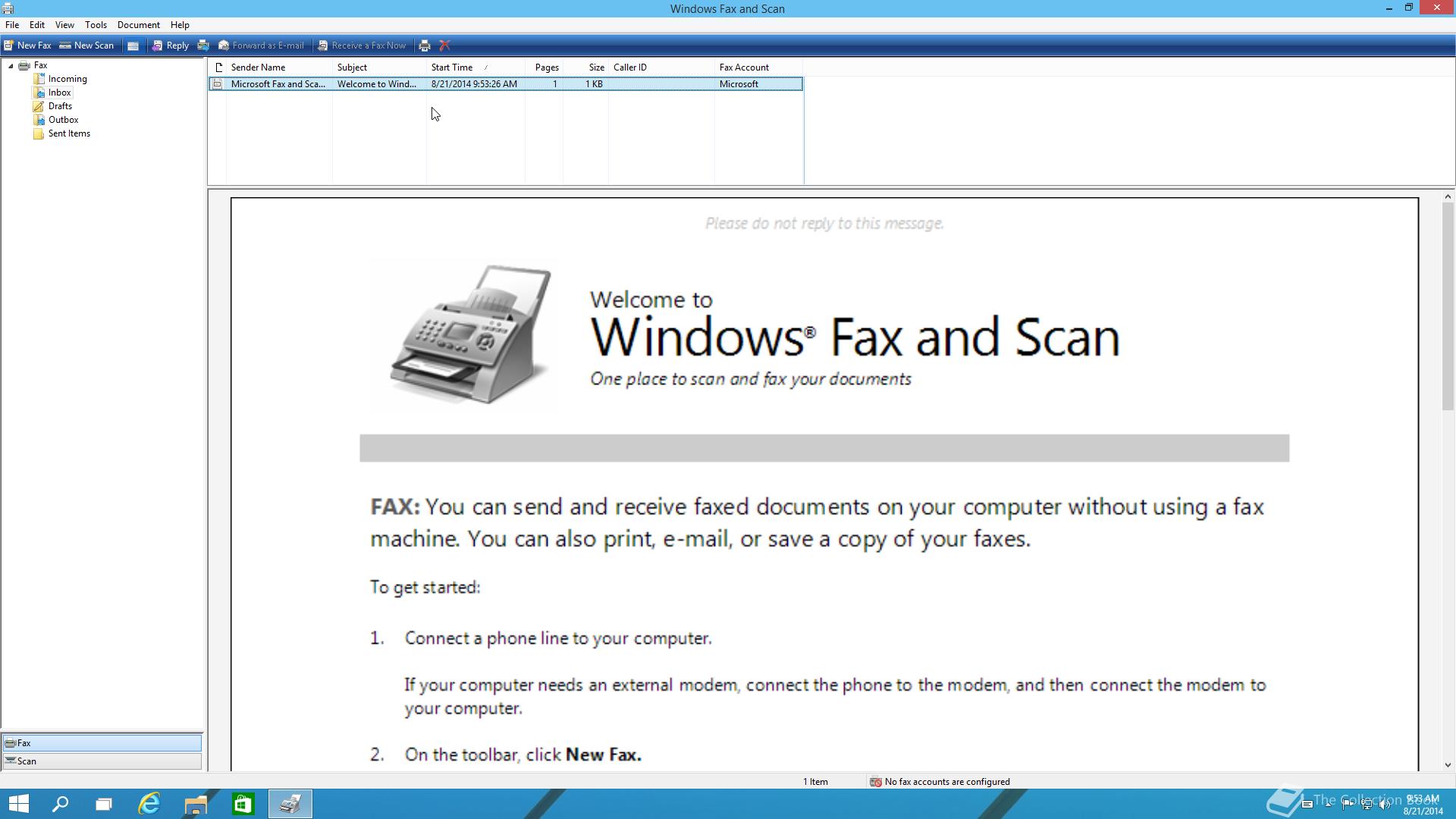Click the Reply toolbar button
The image size is (1456, 819).
coord(171,45)
